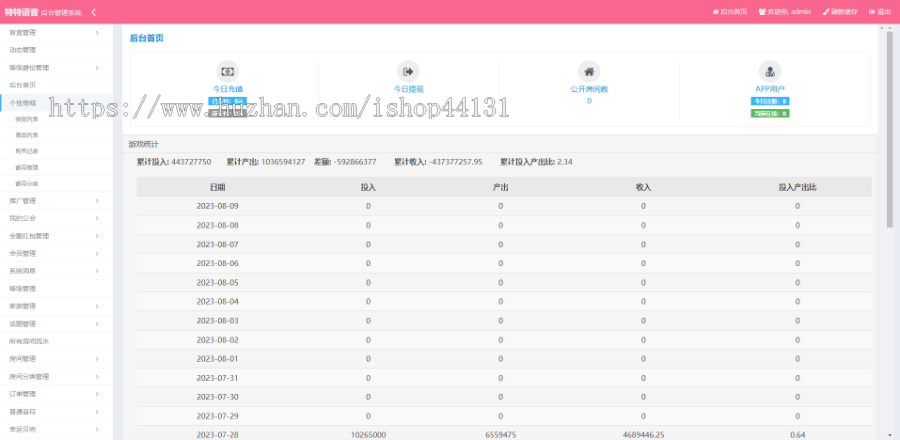Viewport: 900px width, 440px height.
Task: Open the 靓号管理 submenu item
Action: (x=27, y=168)
